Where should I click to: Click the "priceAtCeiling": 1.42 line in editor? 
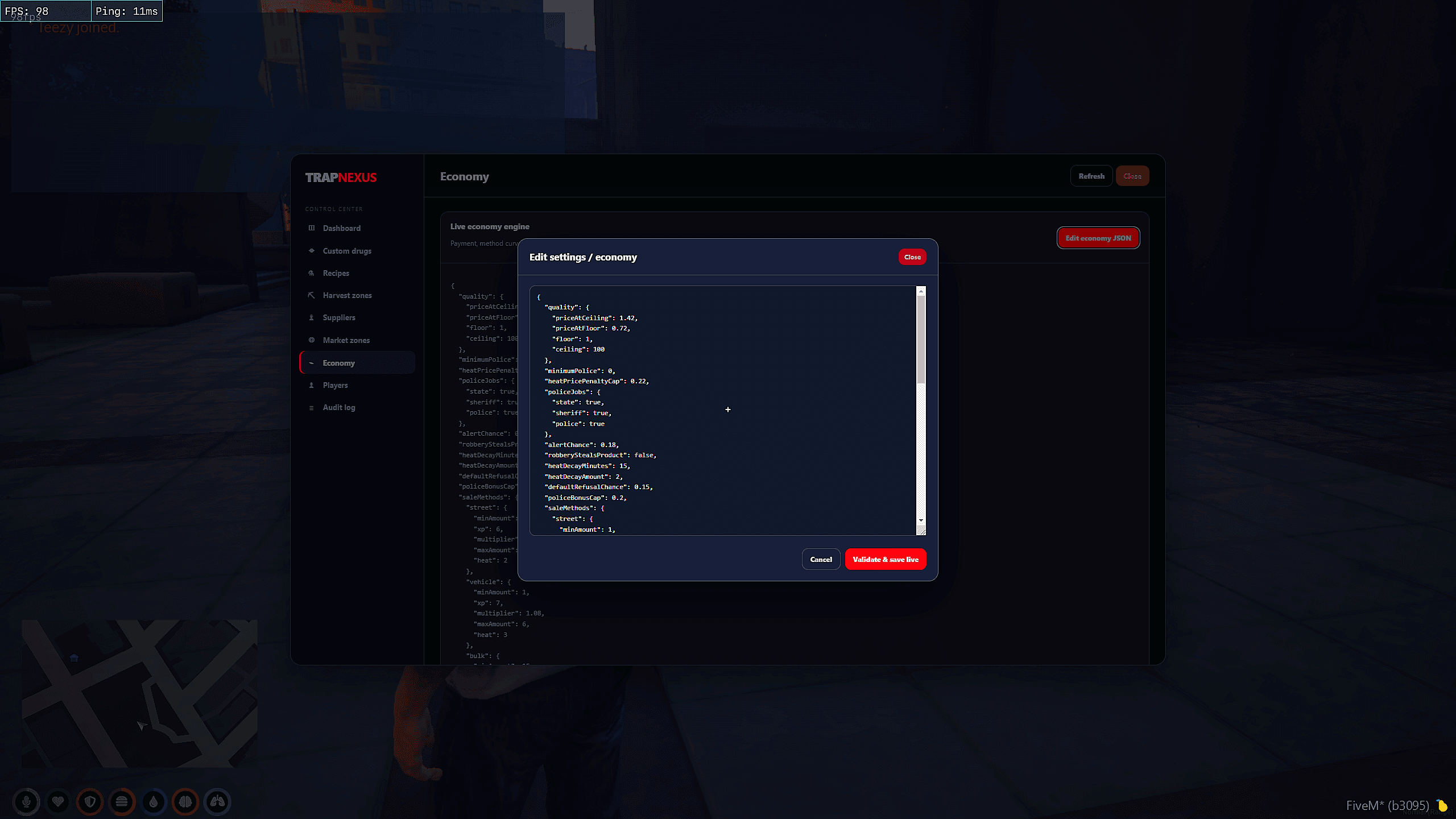pos(594,318)
